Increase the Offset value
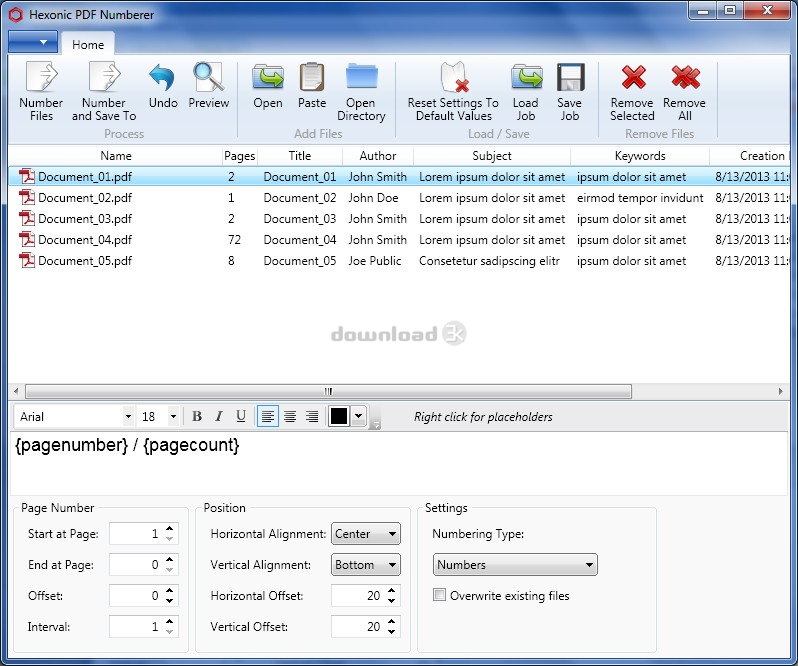 pyautogui.click(x=169, y=591)
